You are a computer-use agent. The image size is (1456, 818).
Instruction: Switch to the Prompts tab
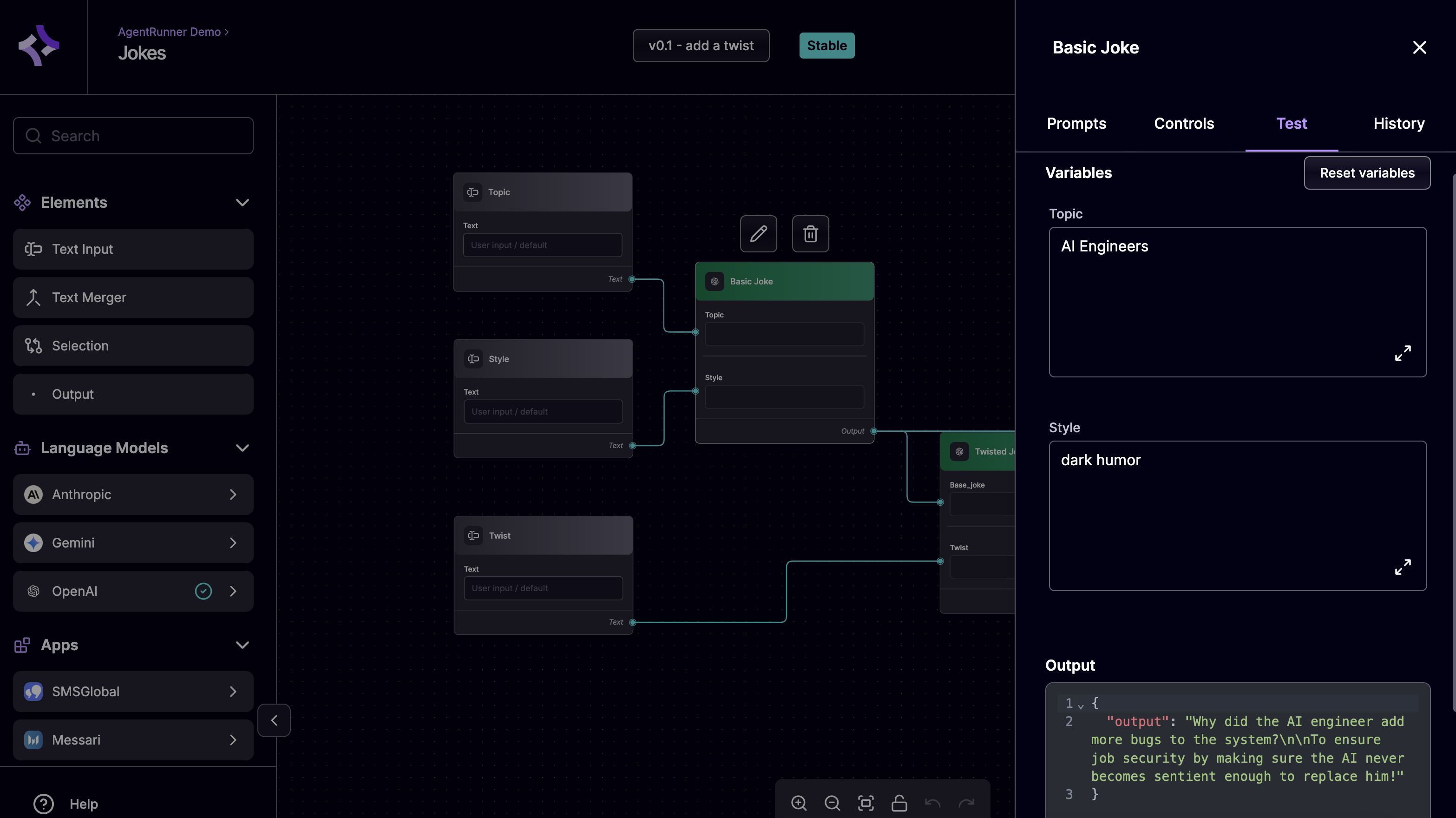[1076, 124]
